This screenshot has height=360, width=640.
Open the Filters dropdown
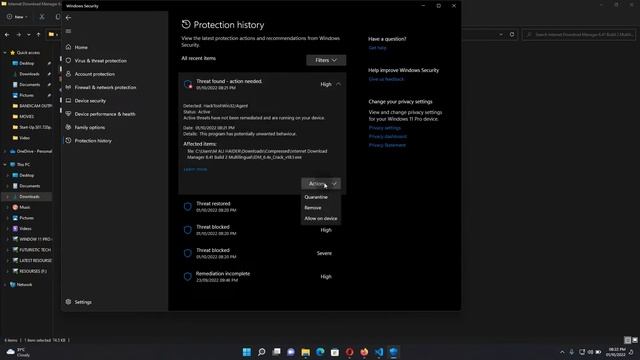coord(326,60)
